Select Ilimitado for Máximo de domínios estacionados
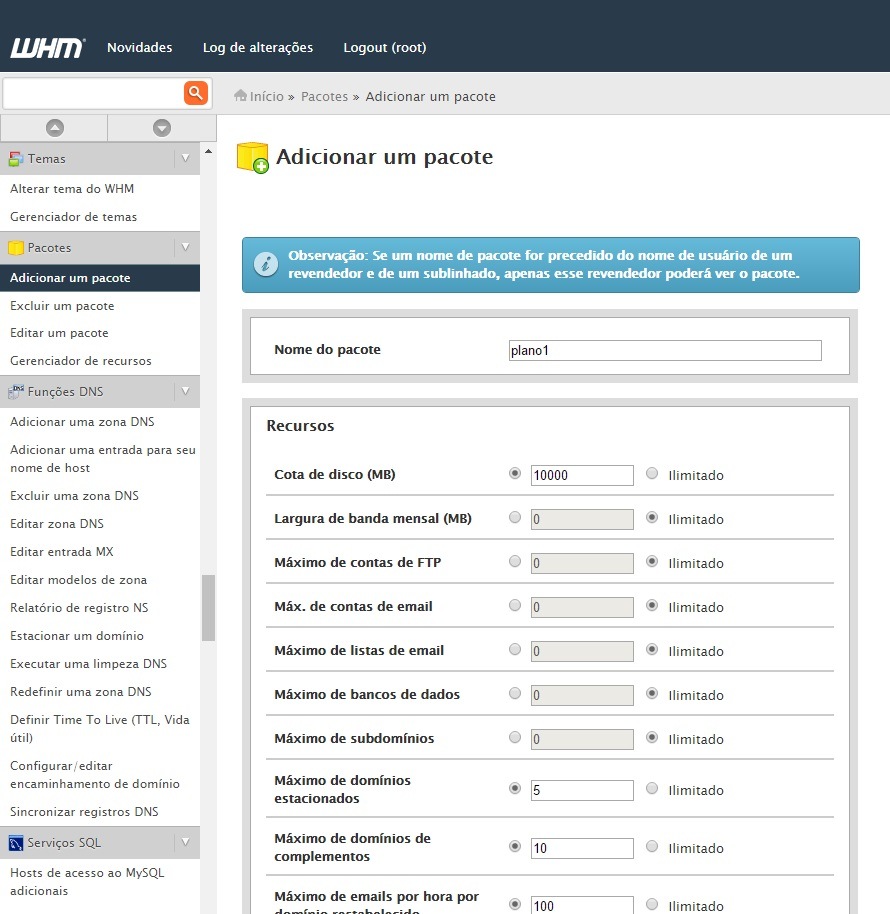The height and width of the screenshot is (914, 890). coord(651,788)
